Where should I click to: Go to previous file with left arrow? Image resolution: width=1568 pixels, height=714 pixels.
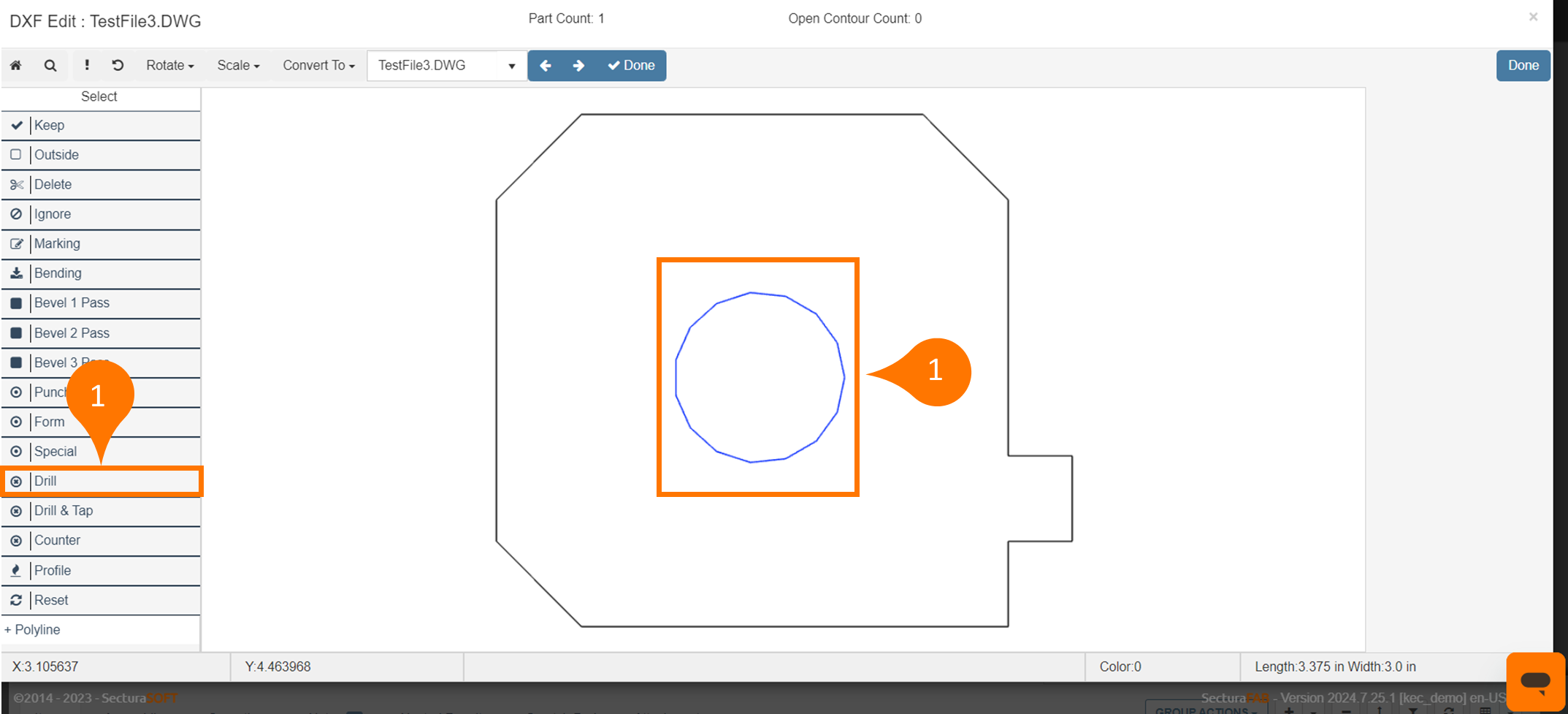pyautogui.click(x=545, y=66)
